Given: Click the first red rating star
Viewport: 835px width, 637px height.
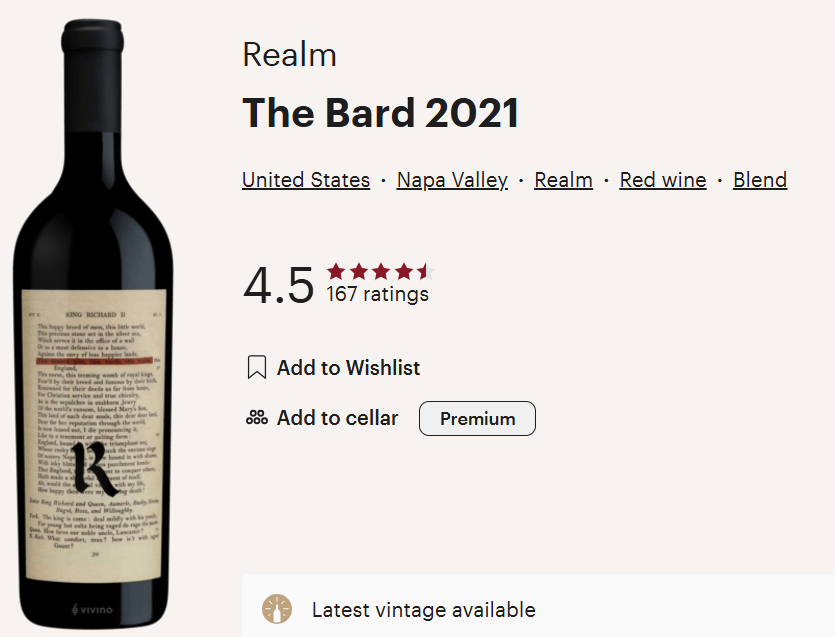Looking at the screenshot, I should tap(336, 272).
